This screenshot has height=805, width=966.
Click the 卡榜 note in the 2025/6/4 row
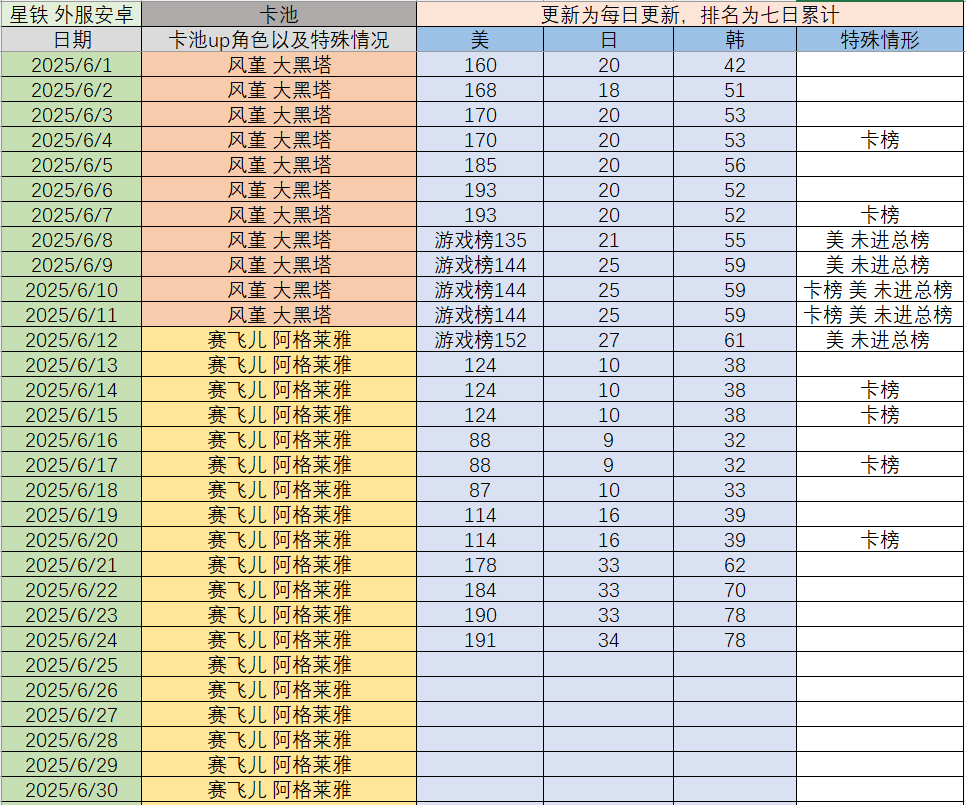(880, 140)
